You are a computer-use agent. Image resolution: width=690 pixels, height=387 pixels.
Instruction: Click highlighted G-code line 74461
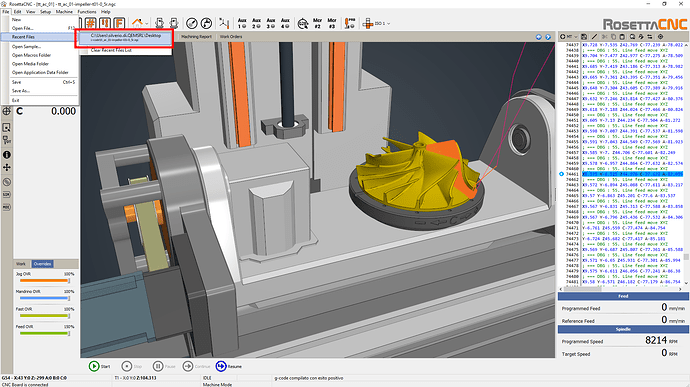(632, 174)
